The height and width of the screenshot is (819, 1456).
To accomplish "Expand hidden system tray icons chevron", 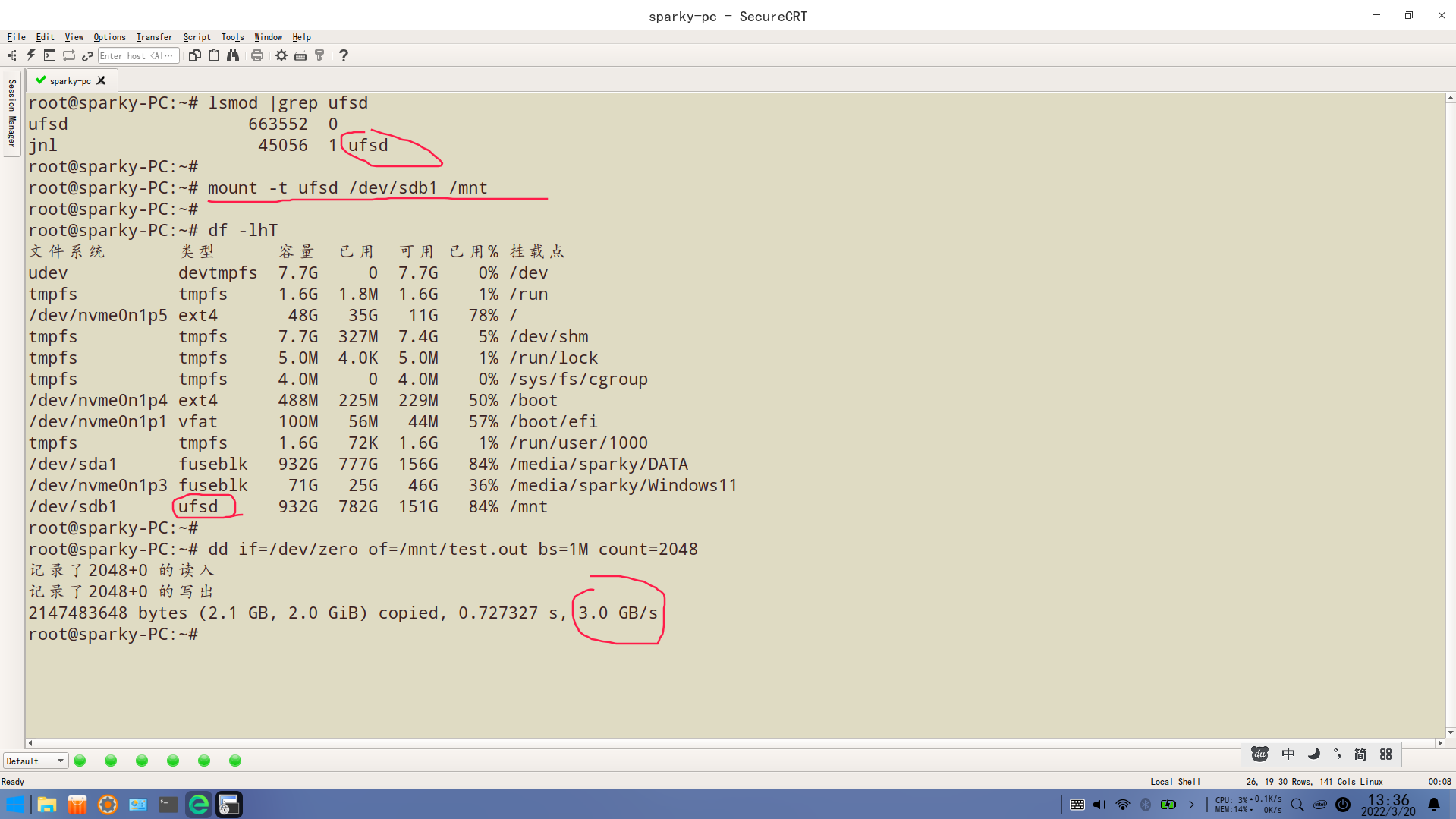I will point(1191,805).
